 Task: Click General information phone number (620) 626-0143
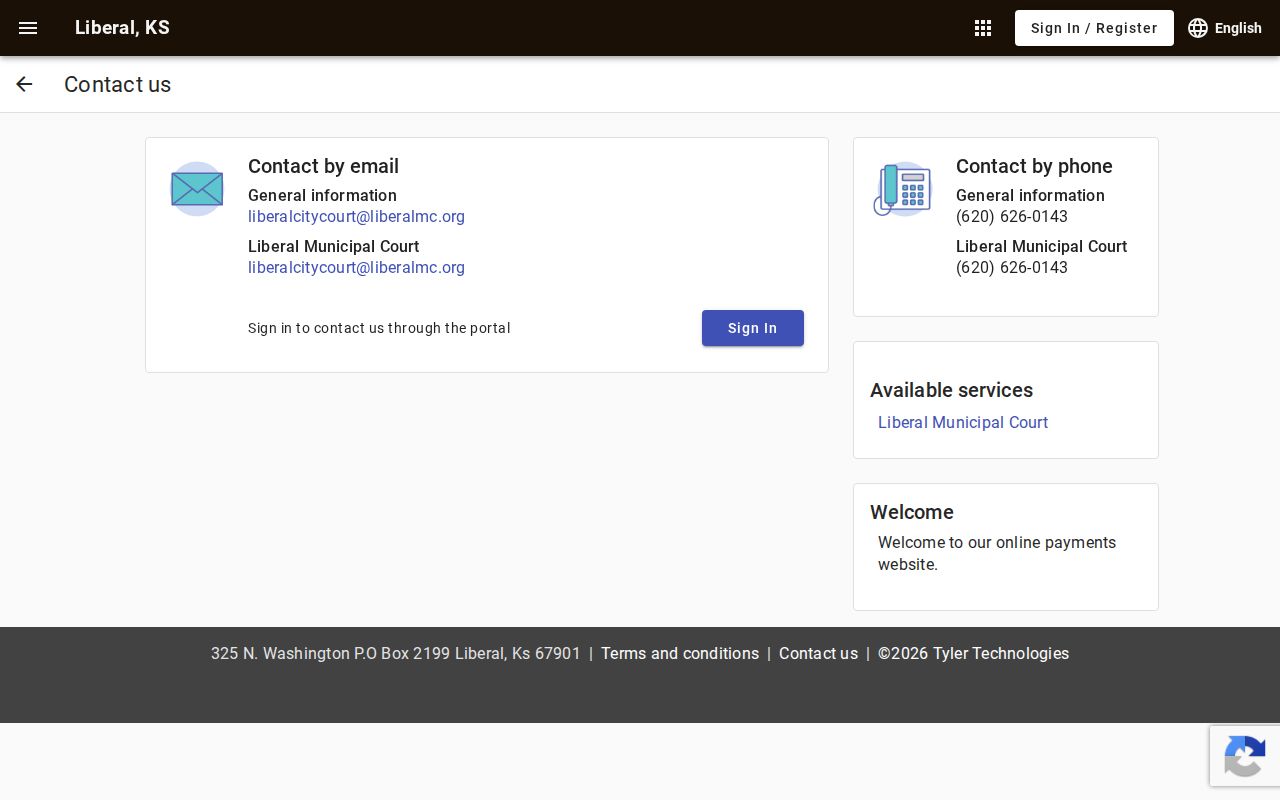1012,217
